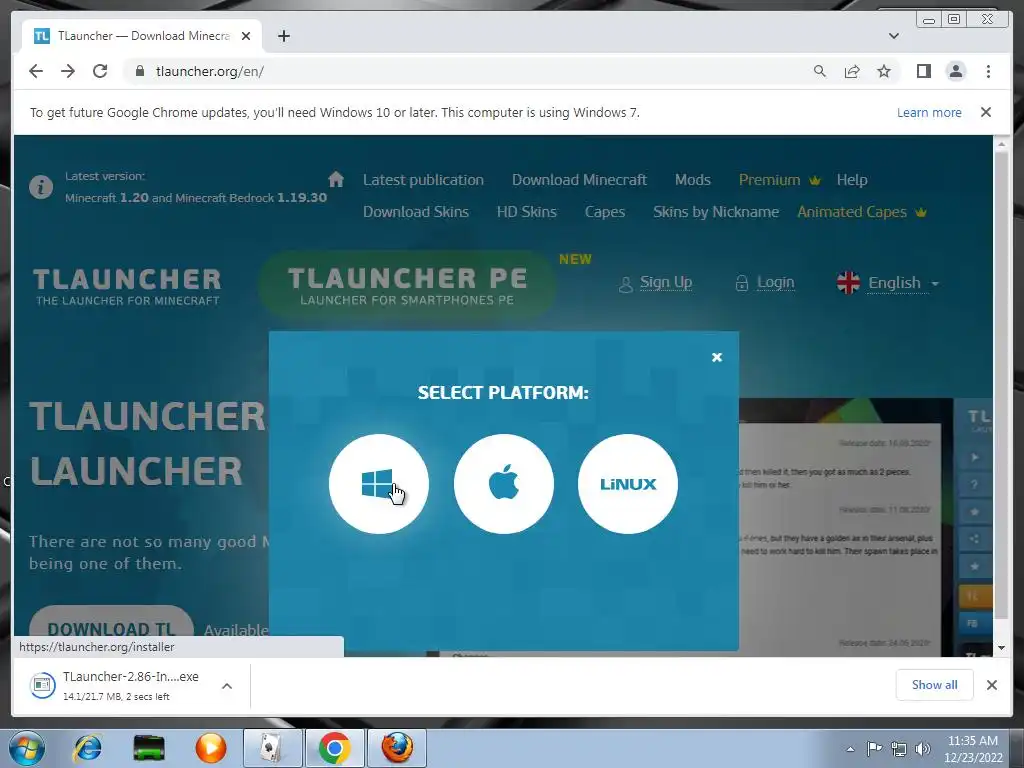Screen dimensions: 1024x768
Task: Open the Windows Start menu
Action: [x=27, y=748]
